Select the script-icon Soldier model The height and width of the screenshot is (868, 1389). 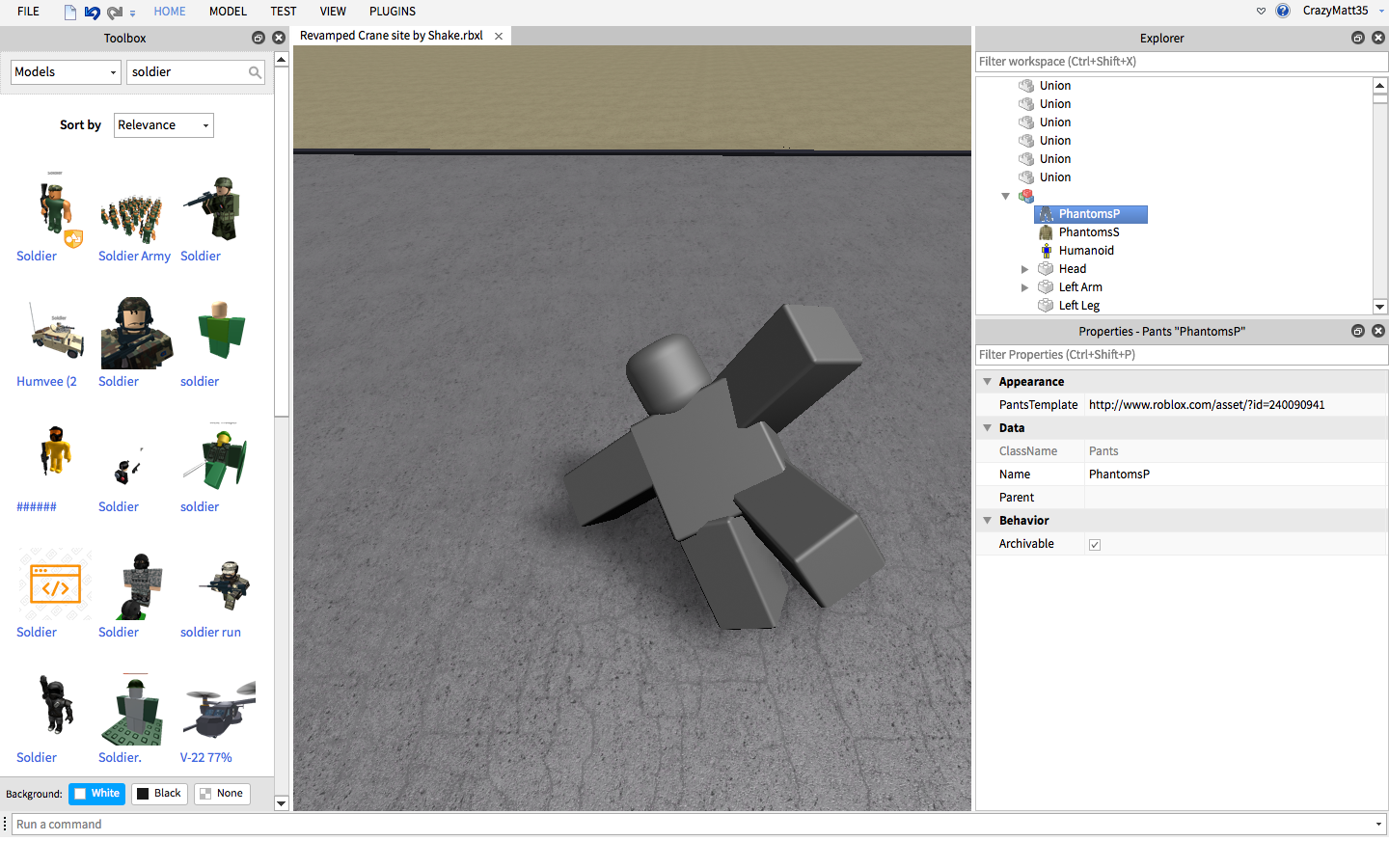tap(55, 584)
